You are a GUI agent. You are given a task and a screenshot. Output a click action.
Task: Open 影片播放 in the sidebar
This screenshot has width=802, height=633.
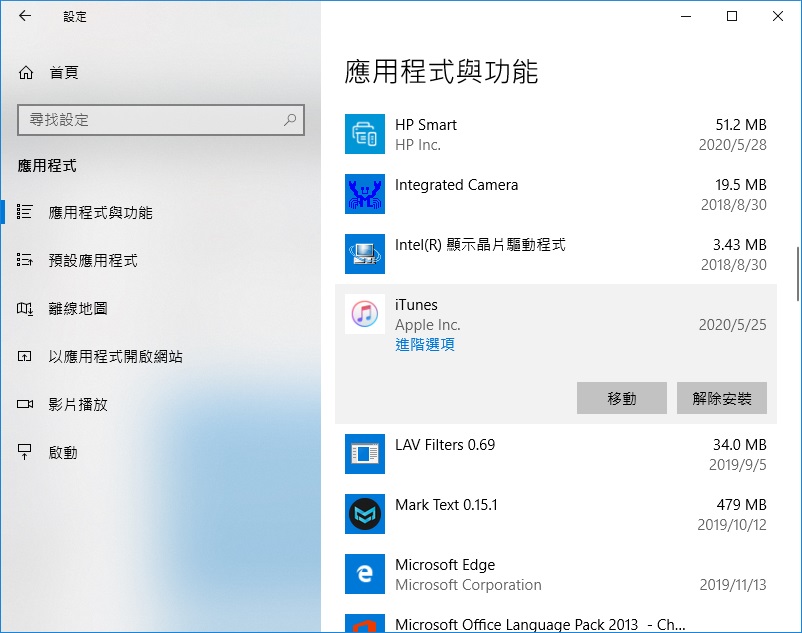78,404
